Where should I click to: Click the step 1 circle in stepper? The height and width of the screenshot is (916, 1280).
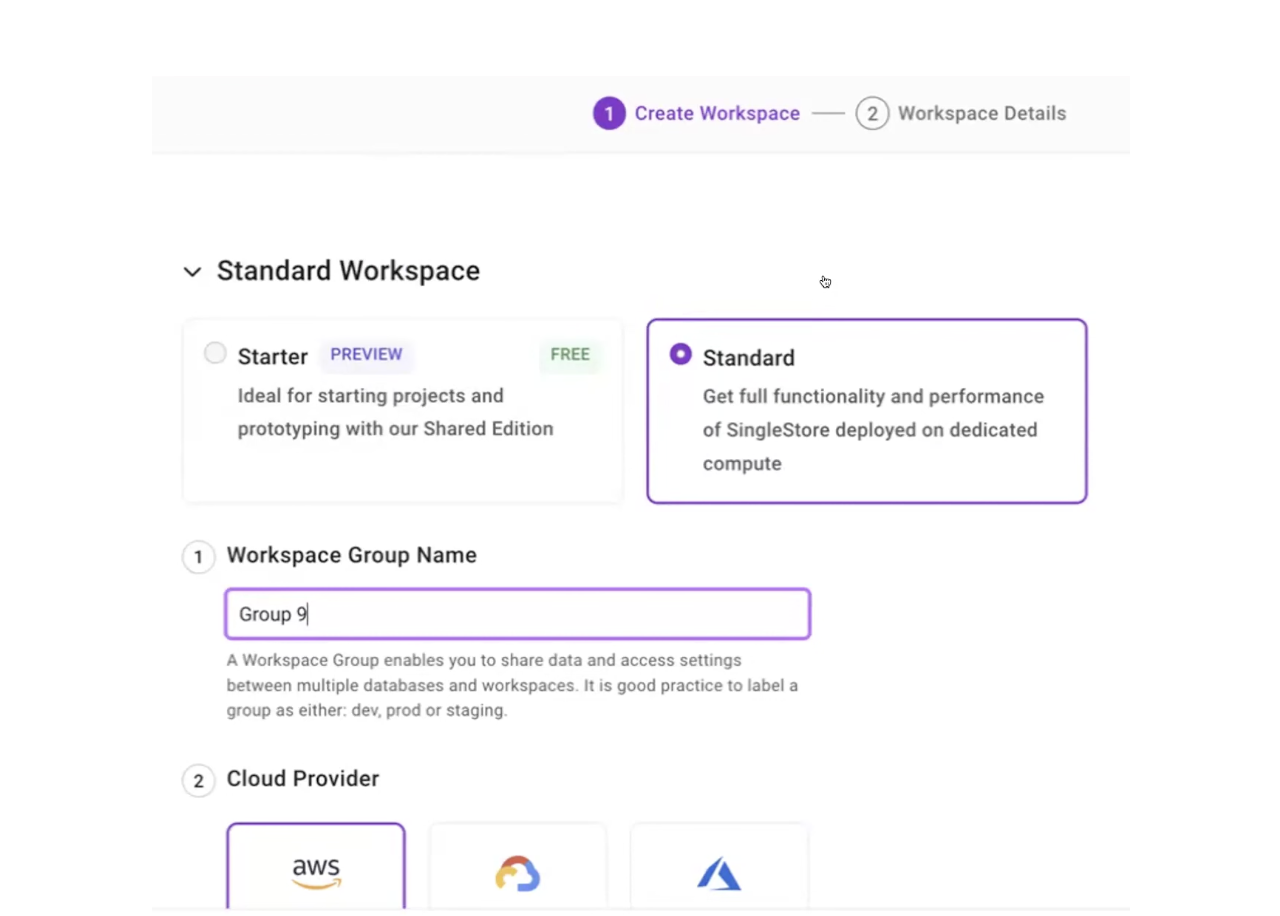[609, 114]
